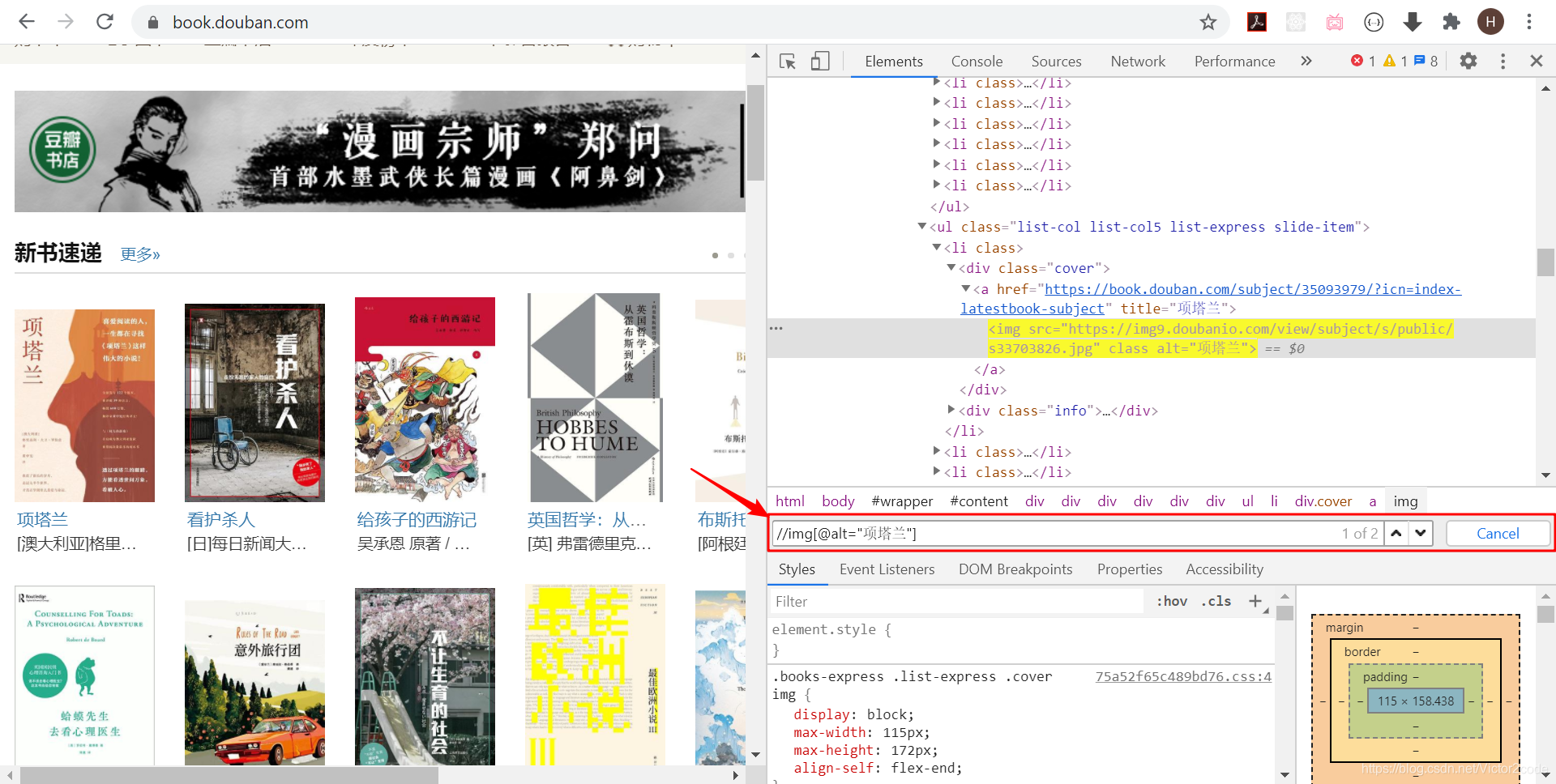The height and width of the screenshot is (784, 1556).
Task: Open the 英国哲学 book title link
Action: (587, 520)
